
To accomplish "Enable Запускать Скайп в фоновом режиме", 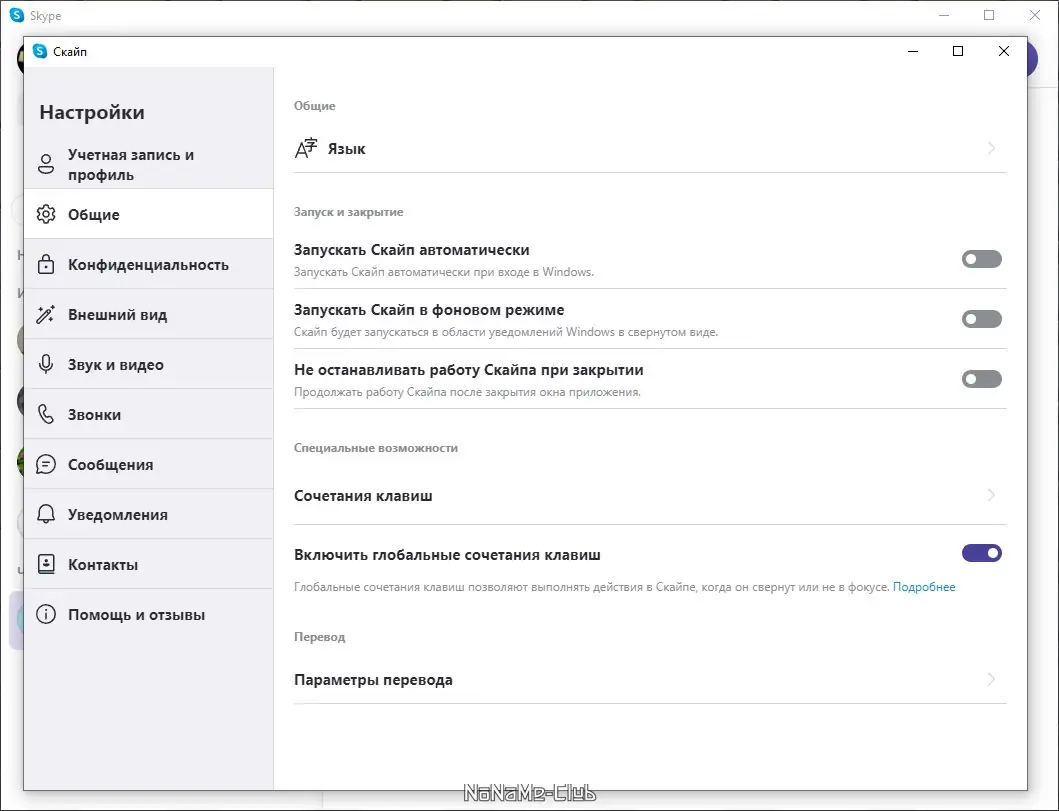I will click(x=981, y=318).
